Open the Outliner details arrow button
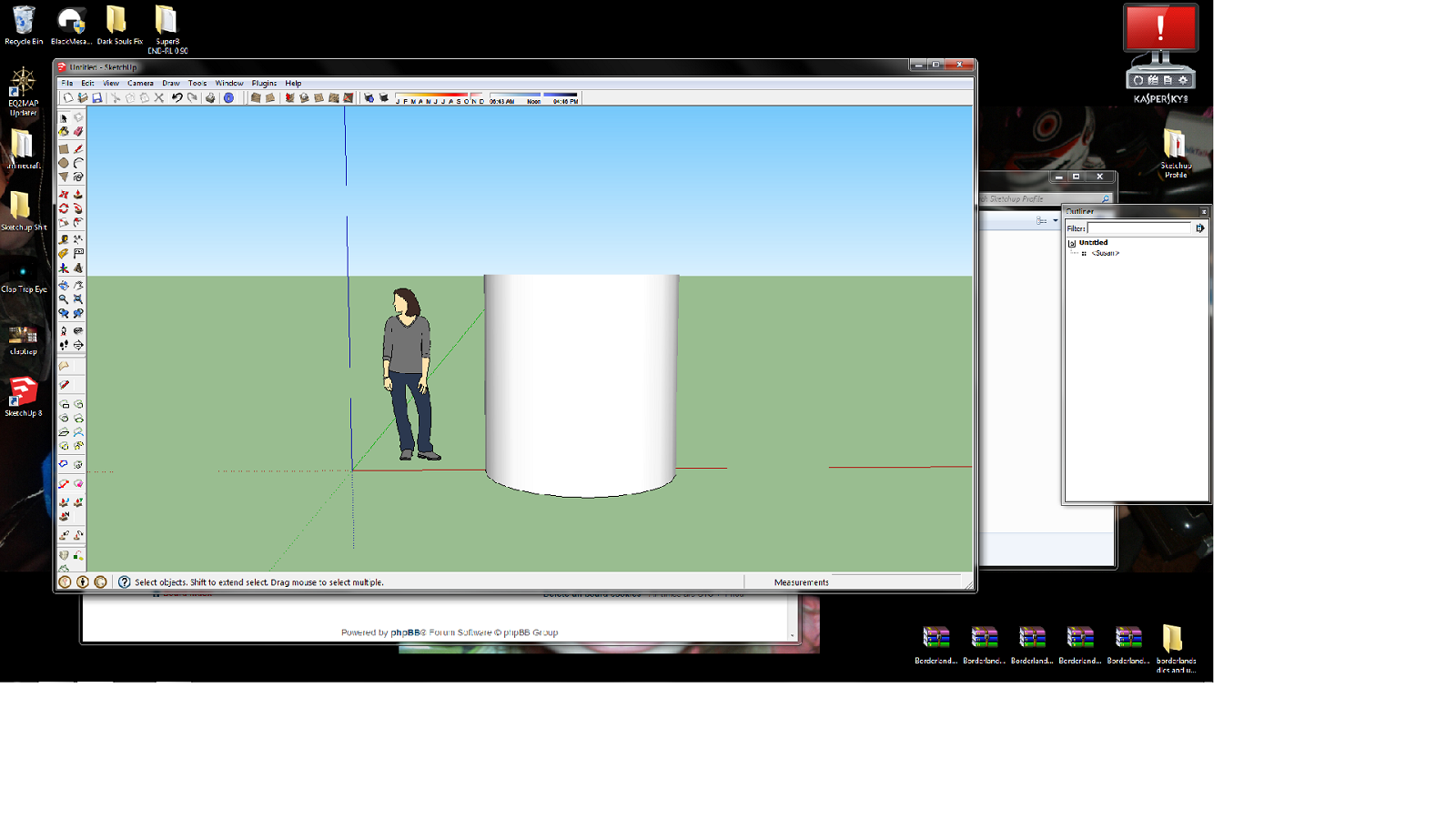The height and width of the screenshot is (819, 1456). (1200, 228)
